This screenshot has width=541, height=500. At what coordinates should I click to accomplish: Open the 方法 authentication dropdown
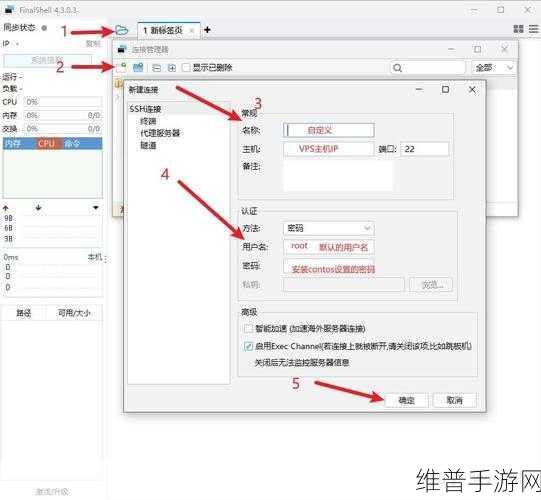(x=329, y=228)
